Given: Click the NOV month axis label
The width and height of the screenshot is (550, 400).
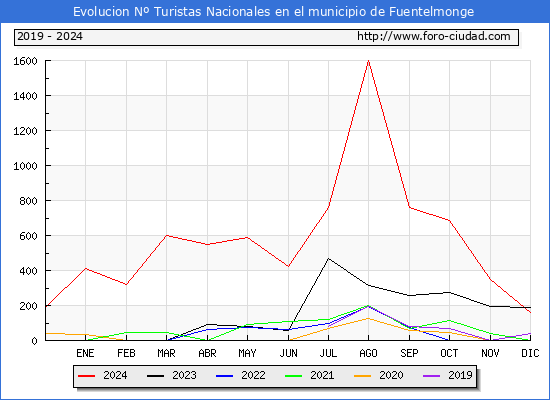Looking at the screenshot, I should pyautogui.click(x=490, y=353).
